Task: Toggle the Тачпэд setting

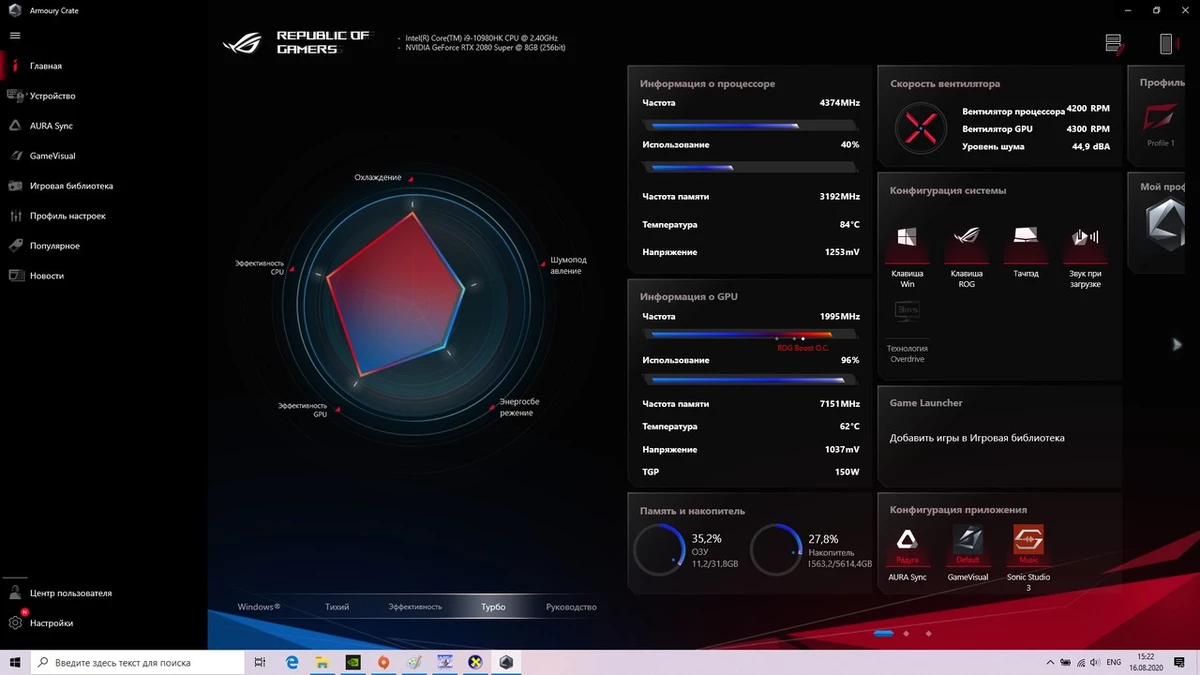Action: 1025,237
